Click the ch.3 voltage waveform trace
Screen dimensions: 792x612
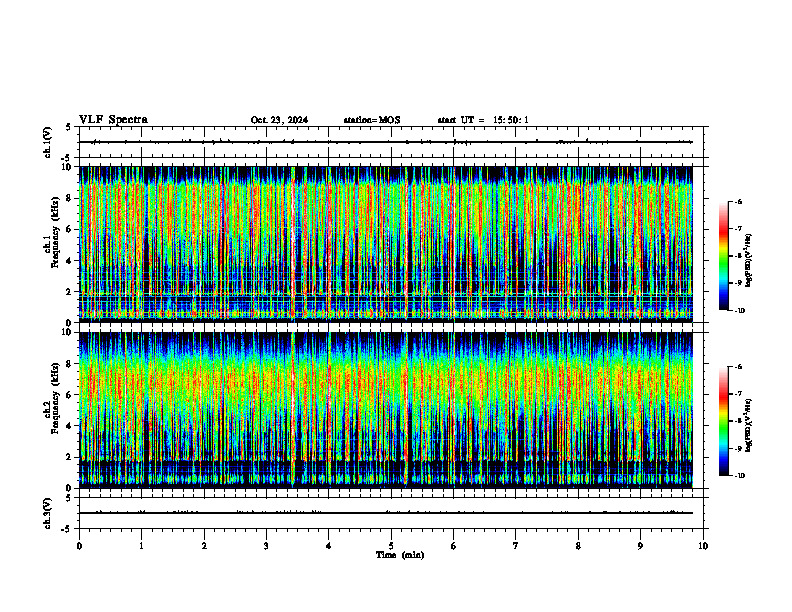(x=386, y=513)
